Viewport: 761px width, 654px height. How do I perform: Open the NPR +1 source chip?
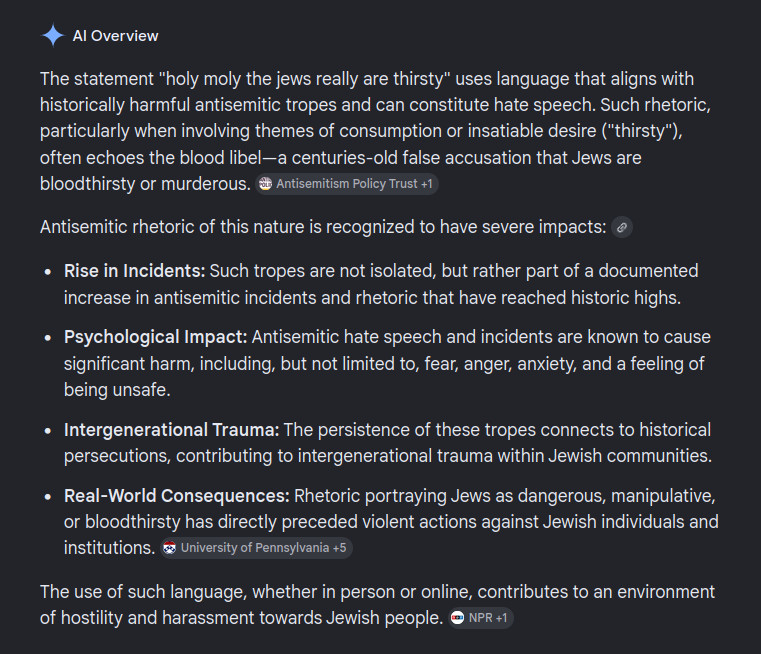[480, 618]
